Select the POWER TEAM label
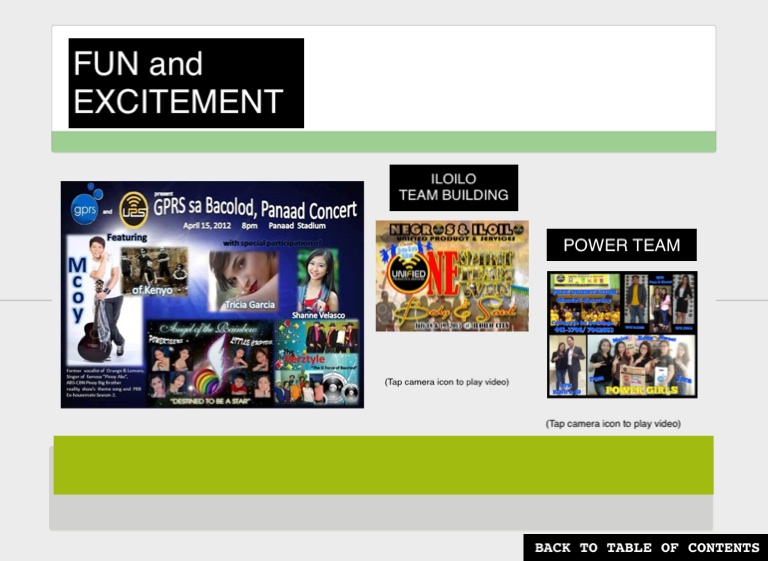 [621, 245]
